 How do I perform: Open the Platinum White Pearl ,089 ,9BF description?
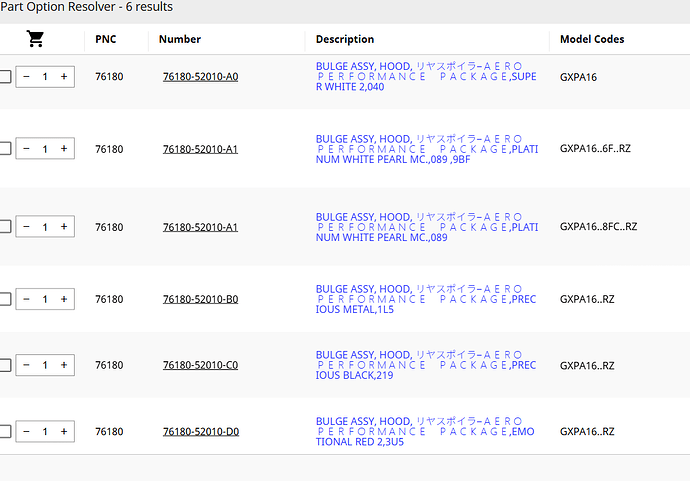(426, 149)
